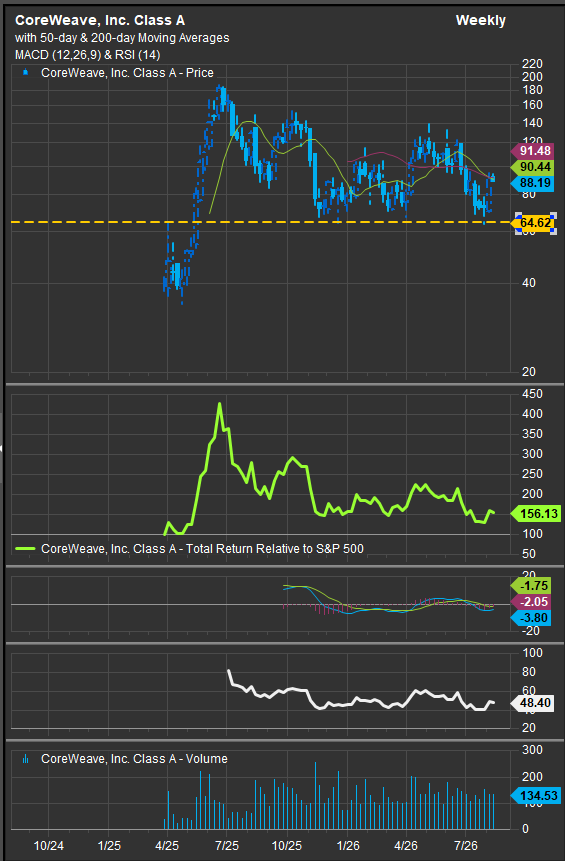Click the 7/25 date axis label
The height and width of the screenshot is (861, 565).
tap(227, 846)
